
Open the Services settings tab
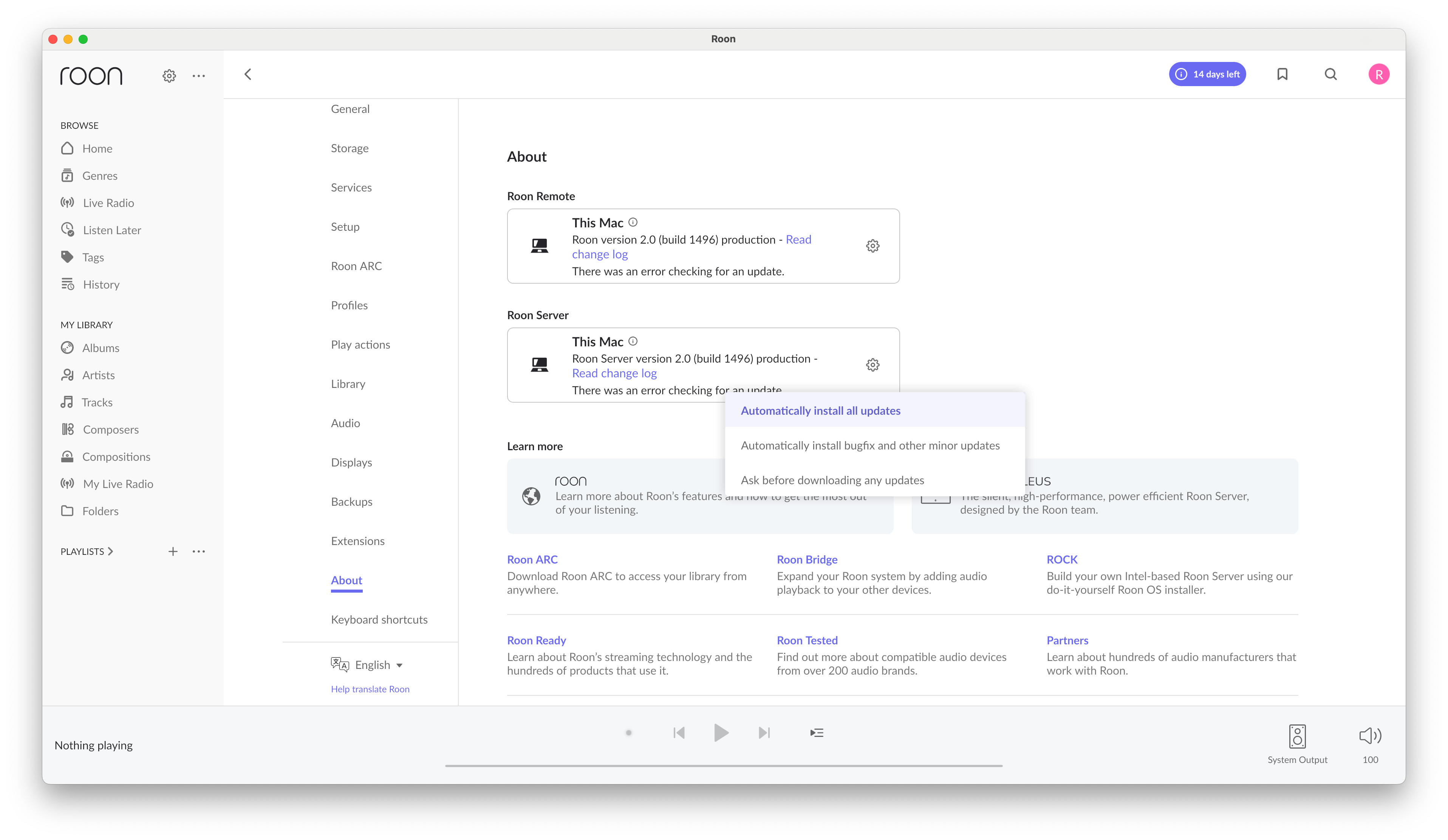[x=351, y=188]
